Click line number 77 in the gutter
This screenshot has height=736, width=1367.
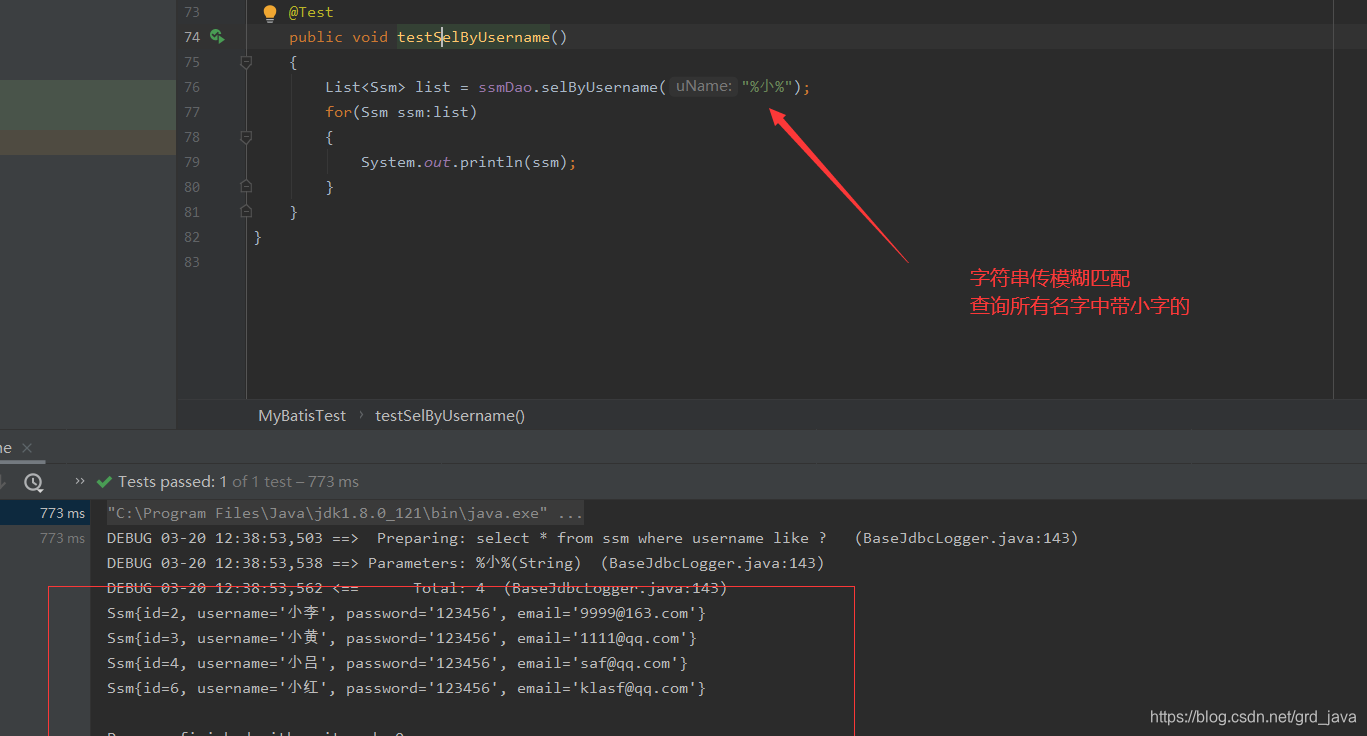click(191, 112)
